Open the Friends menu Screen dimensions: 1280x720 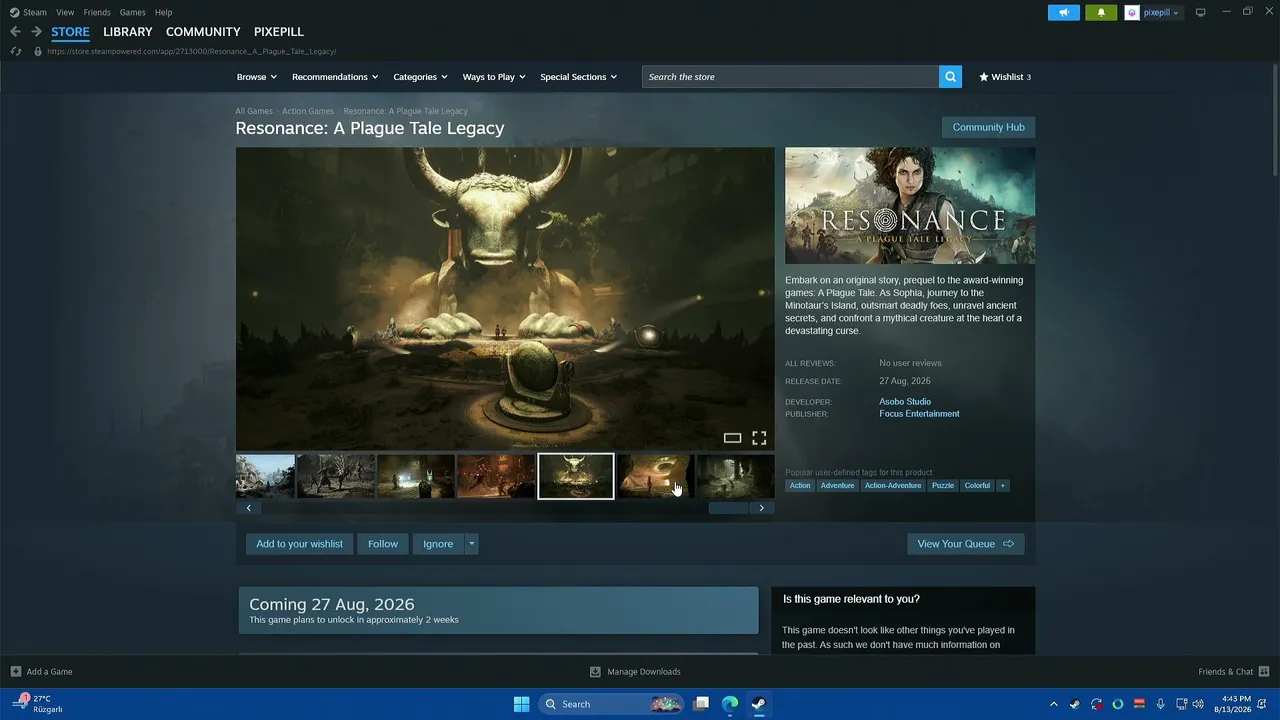point(97,12)
